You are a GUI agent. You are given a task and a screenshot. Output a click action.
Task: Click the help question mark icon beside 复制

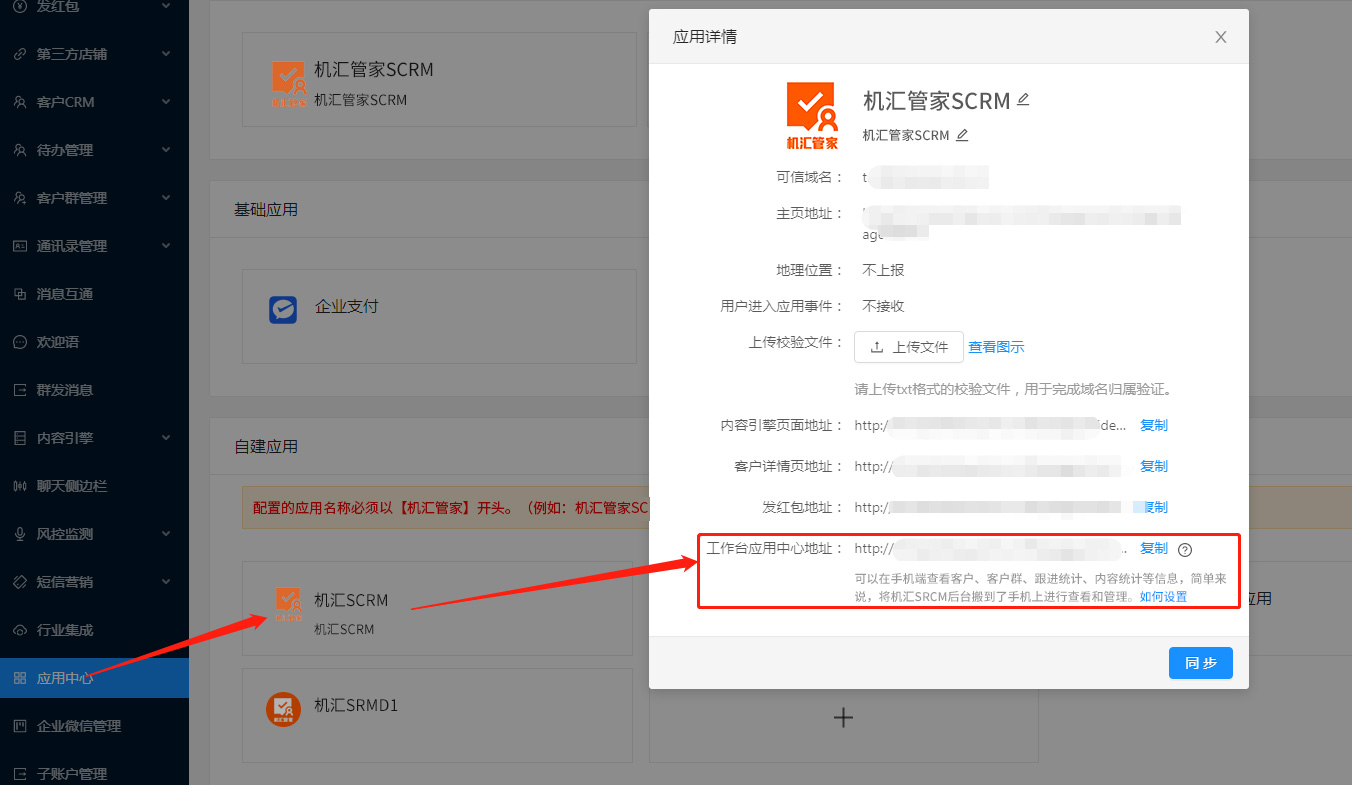click(1185, 549)
